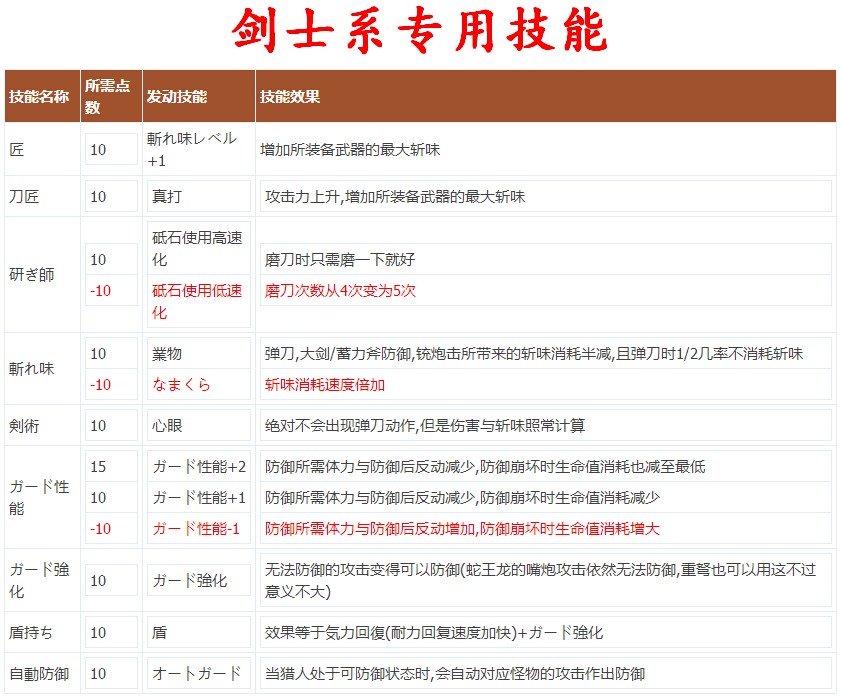842x698 pixels.
Task: Click the effect beginning 效果等于気力回復
Action: 434,632
